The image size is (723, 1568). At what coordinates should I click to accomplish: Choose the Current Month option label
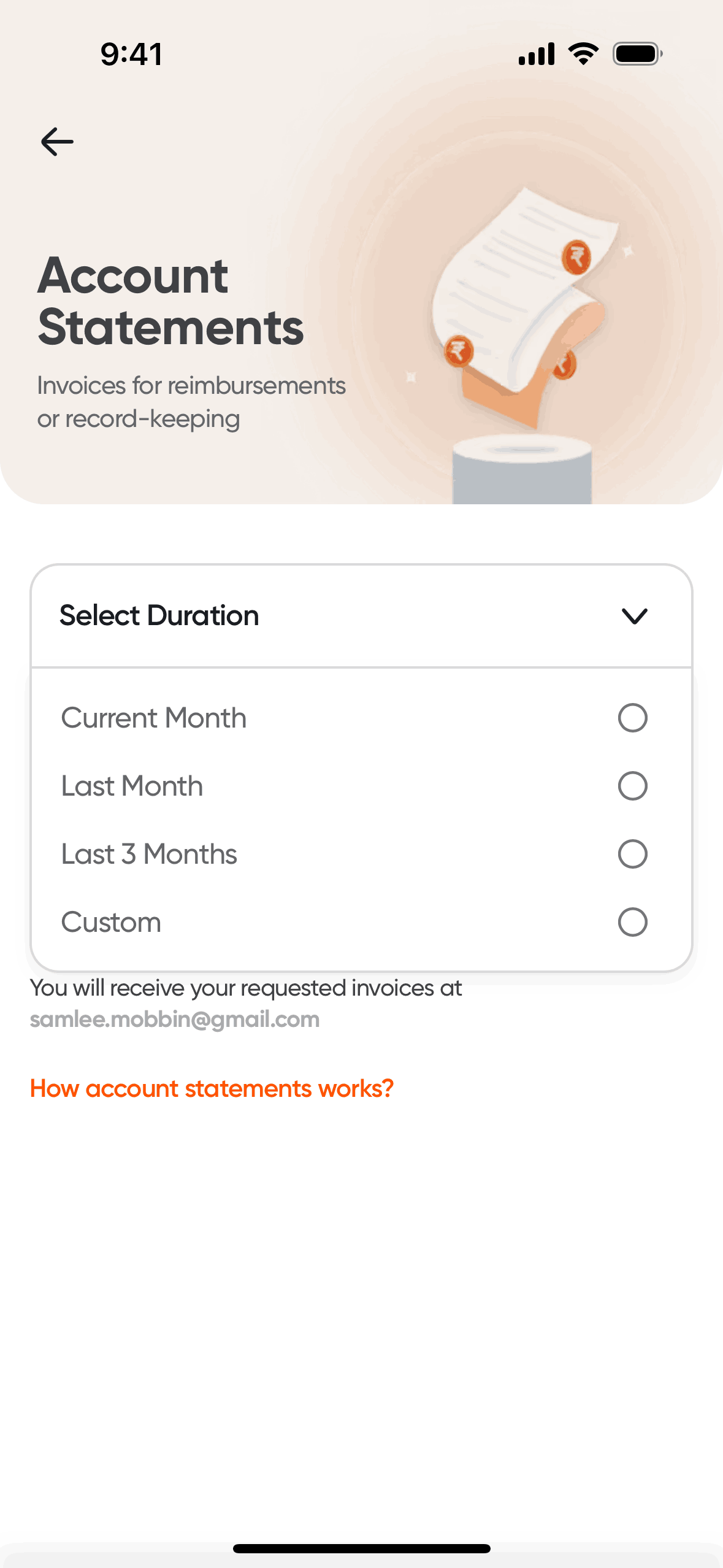[x=154, y=718]
